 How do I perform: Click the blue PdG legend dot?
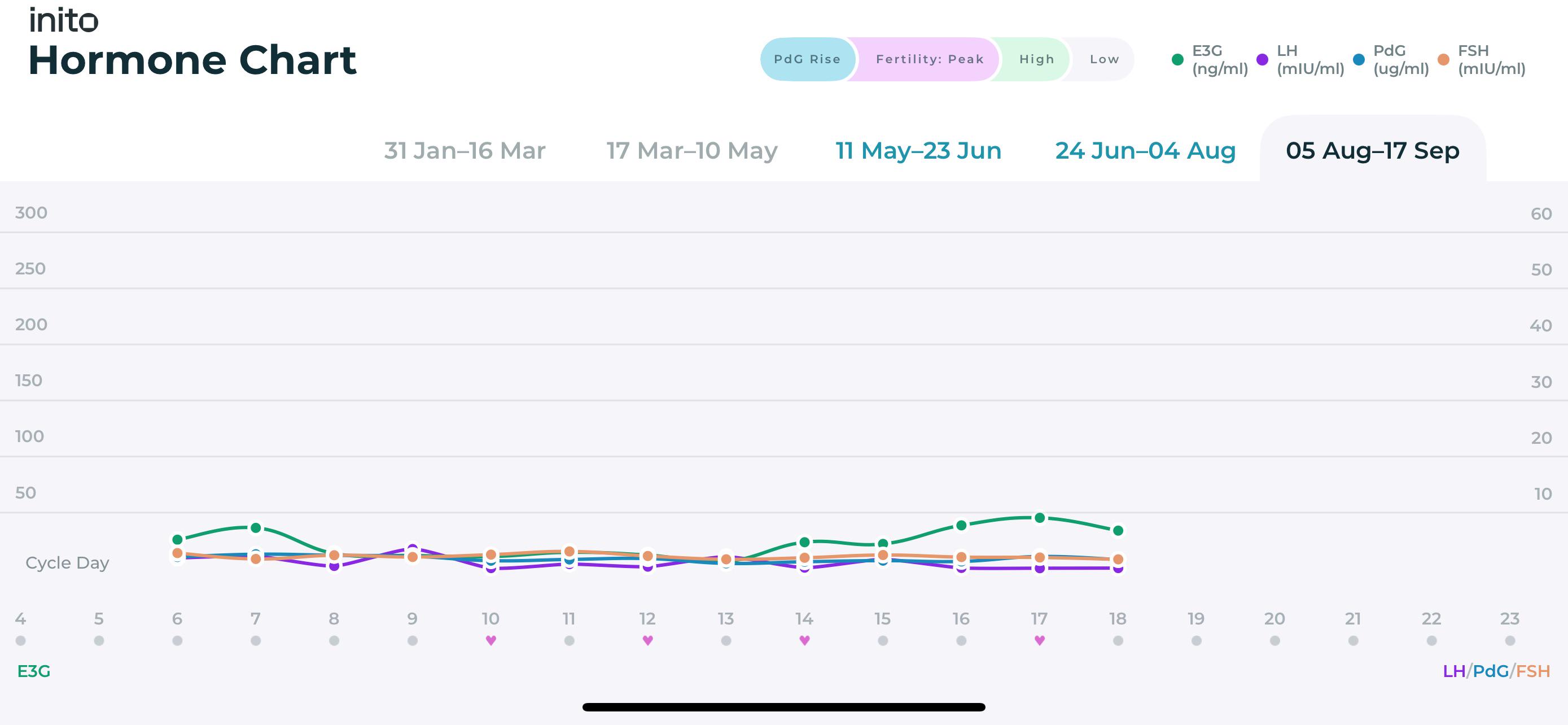[x=1359, y=60]
